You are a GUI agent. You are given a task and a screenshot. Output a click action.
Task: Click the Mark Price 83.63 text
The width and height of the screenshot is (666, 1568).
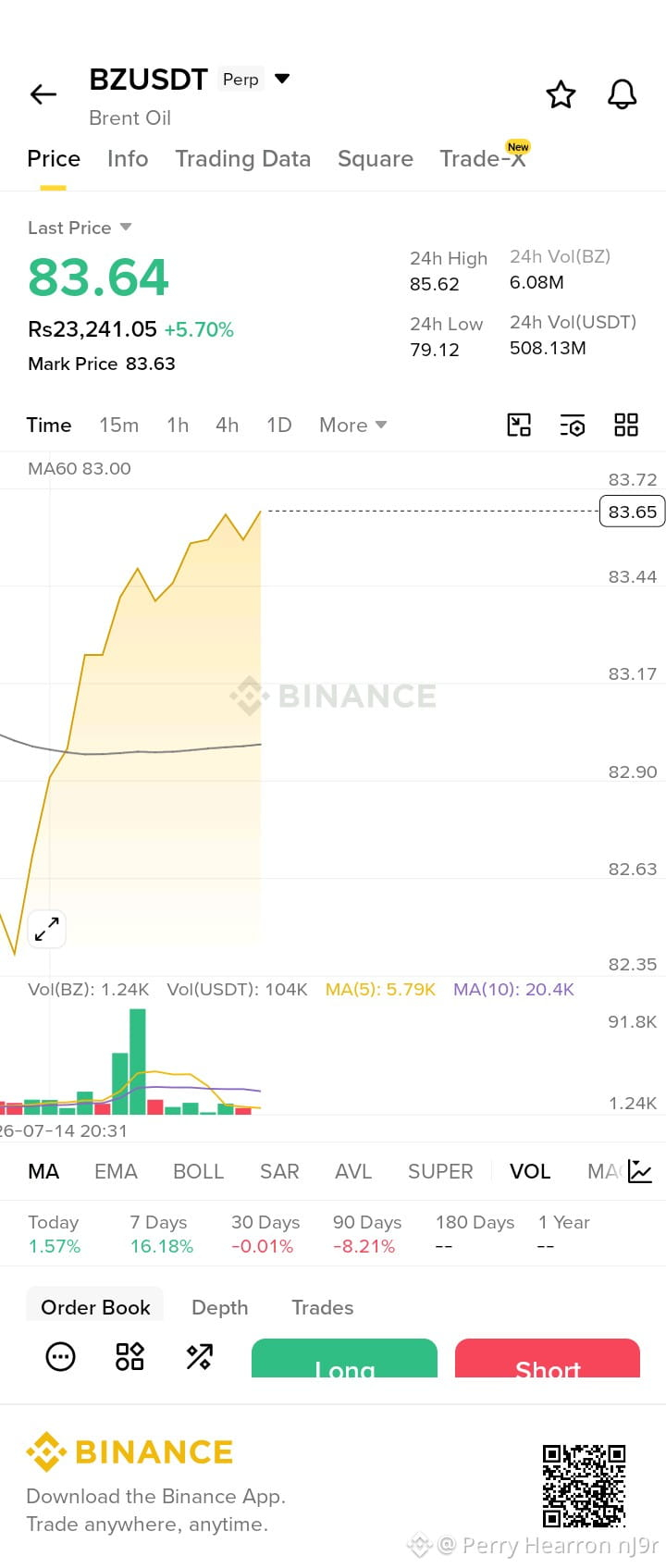click(102, 364)
